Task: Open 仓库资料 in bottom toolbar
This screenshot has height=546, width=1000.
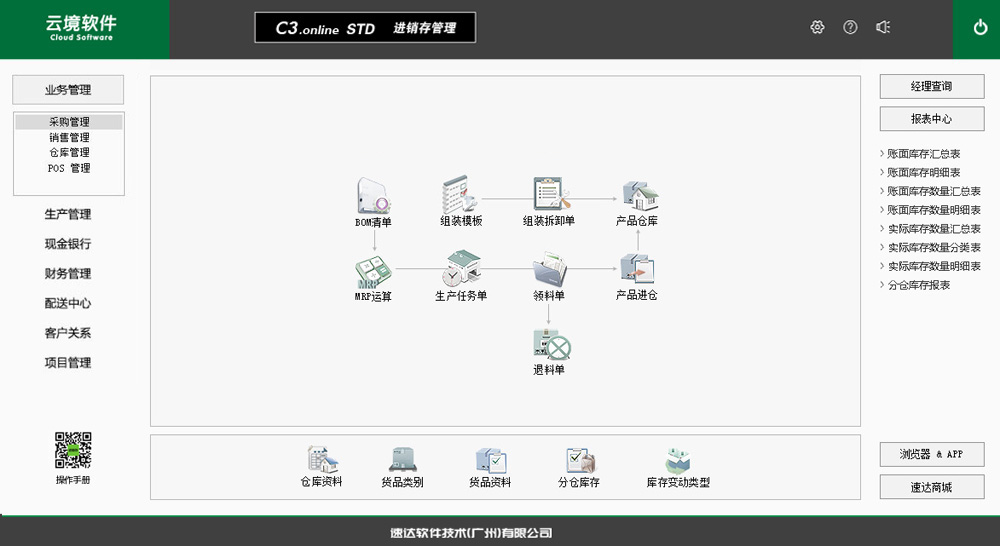Action: point(321,460)
